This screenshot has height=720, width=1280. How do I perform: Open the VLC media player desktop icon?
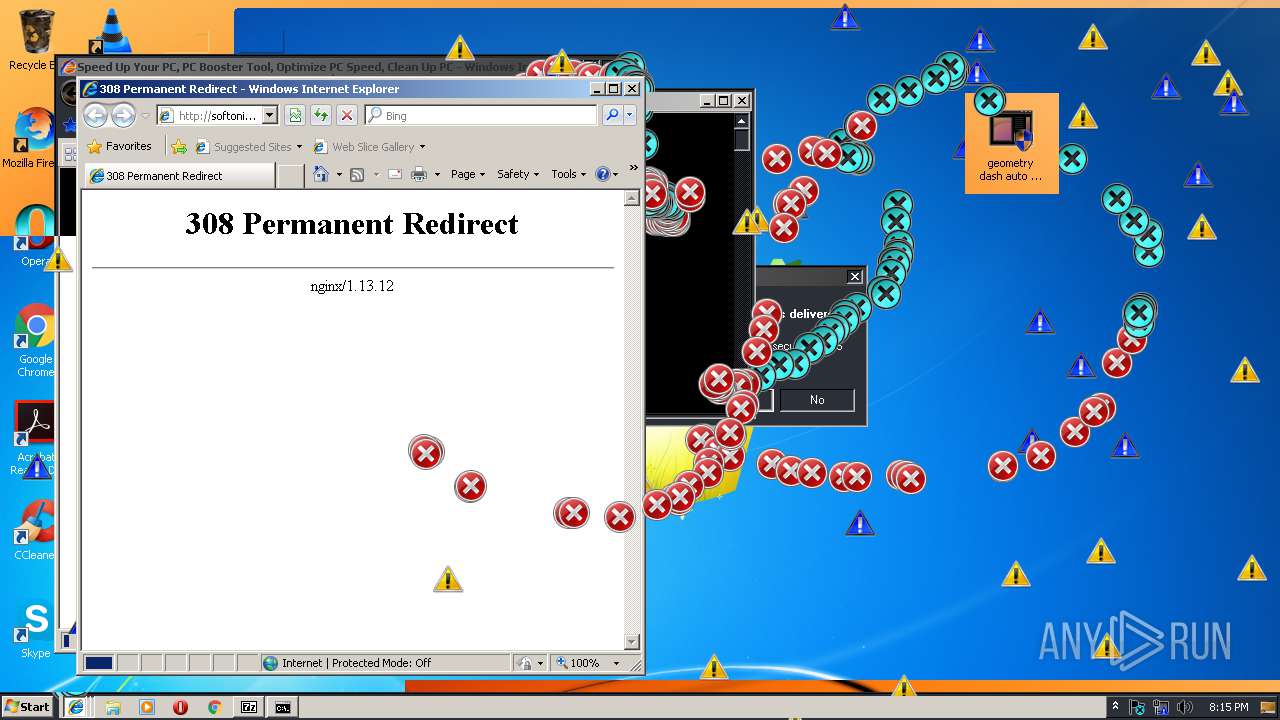pyautogui.click(x=111, y=30)
